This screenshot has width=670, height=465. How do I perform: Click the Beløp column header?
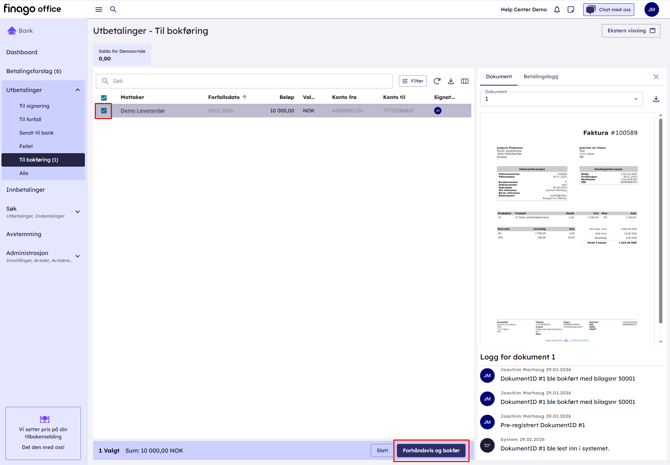[x=287, y=97]
